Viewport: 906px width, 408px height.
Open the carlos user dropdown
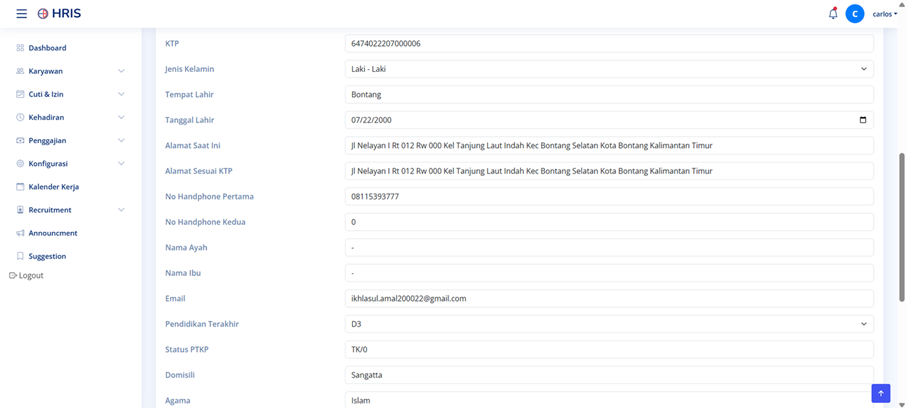click(885, 14)
